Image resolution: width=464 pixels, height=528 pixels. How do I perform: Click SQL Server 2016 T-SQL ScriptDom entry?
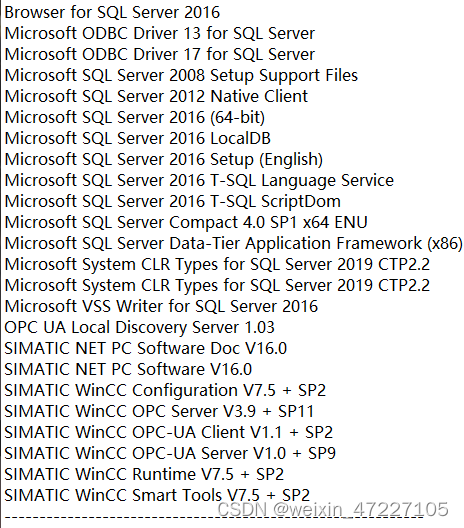(173, 201)
